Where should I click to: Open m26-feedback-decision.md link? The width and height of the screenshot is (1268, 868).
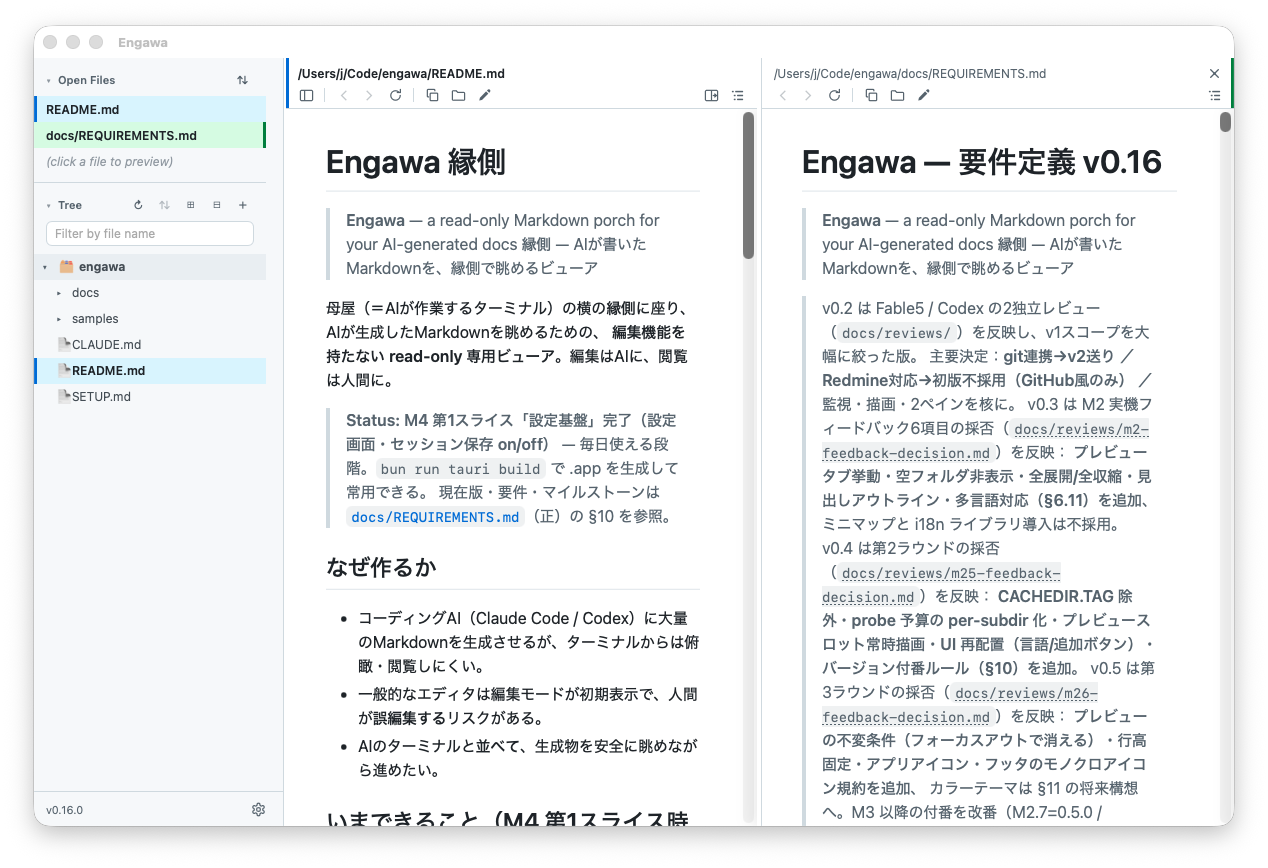(x=960, y=705)
